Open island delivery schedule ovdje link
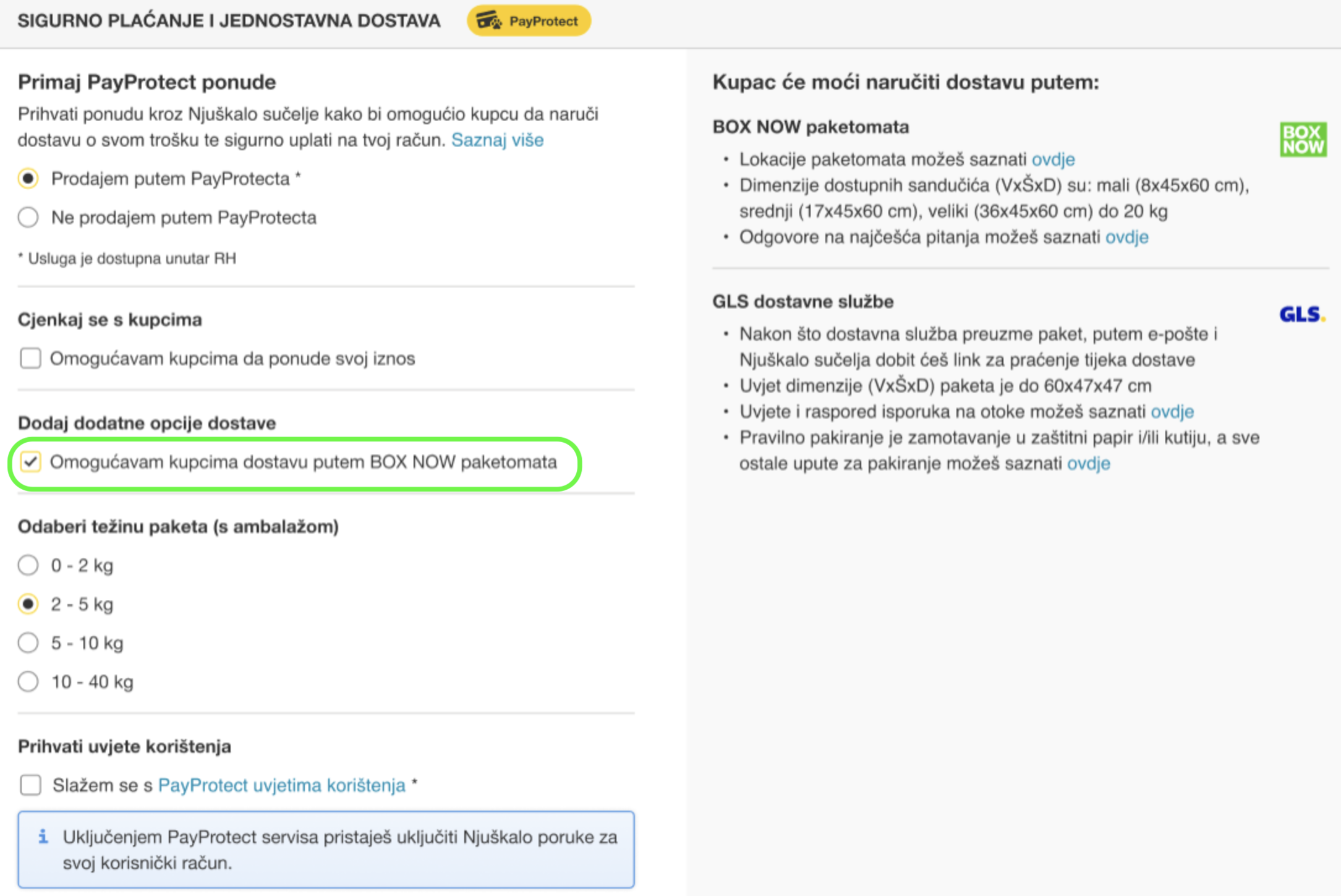This screenshot has width=1341, height=896. point(1172,412)
